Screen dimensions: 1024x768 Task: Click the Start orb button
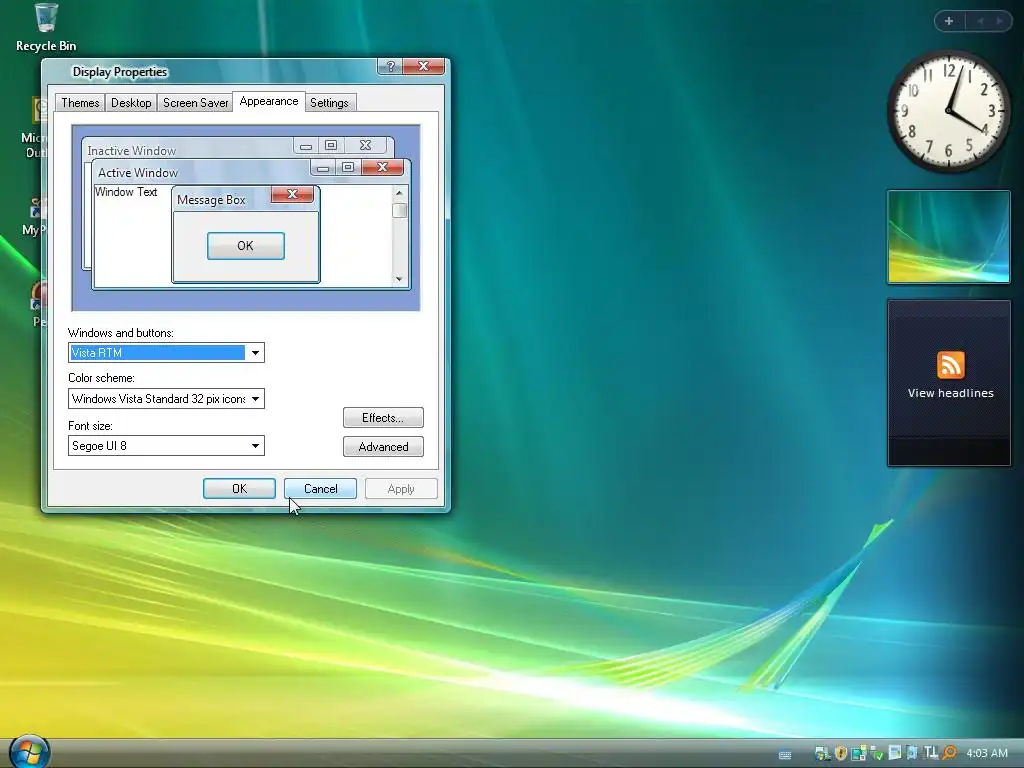click(x=29, y=752)
